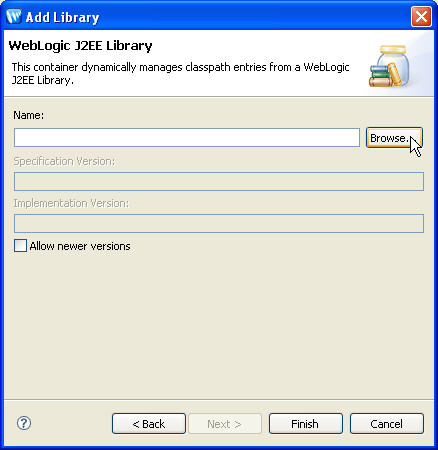438x450 pixels.
Task: Click the Implementation Version field
Action: [219, 223]
